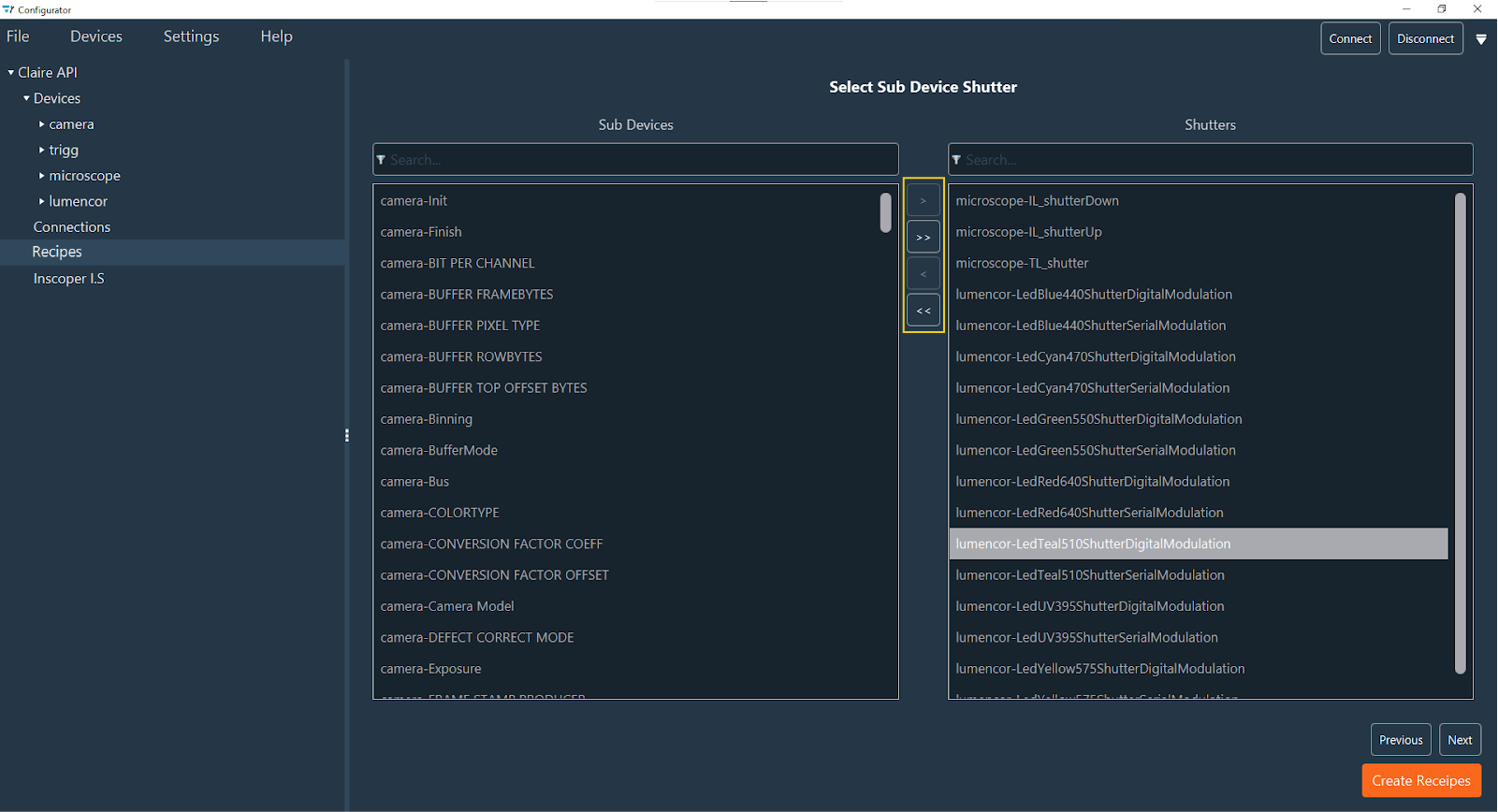The height and width of the screenshot is (812, 1498).
Task: Click the move-all-right '>>' transfer button
Action: coord(923,237)
